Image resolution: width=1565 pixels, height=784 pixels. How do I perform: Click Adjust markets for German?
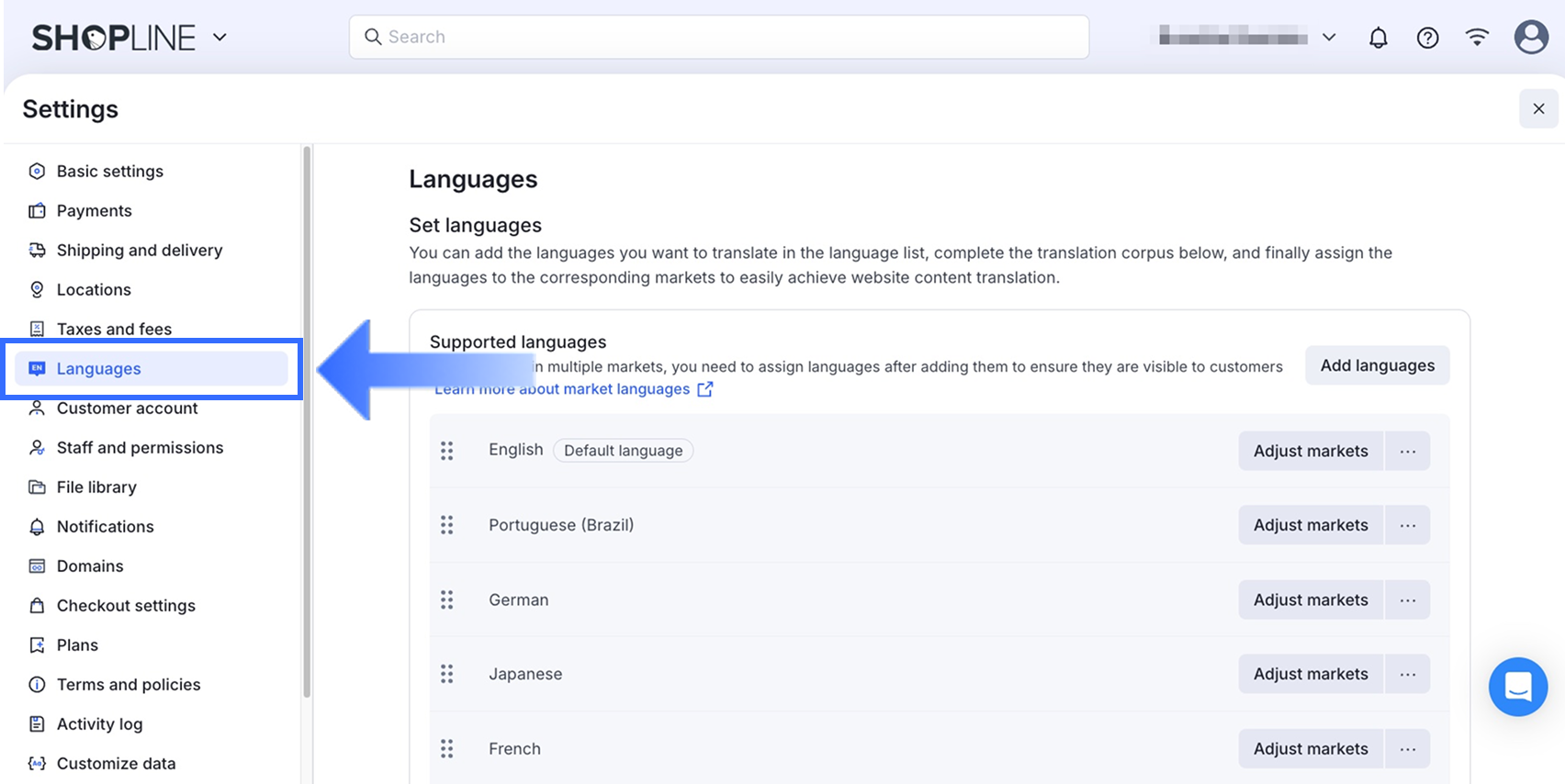(x=1310, y=599)
